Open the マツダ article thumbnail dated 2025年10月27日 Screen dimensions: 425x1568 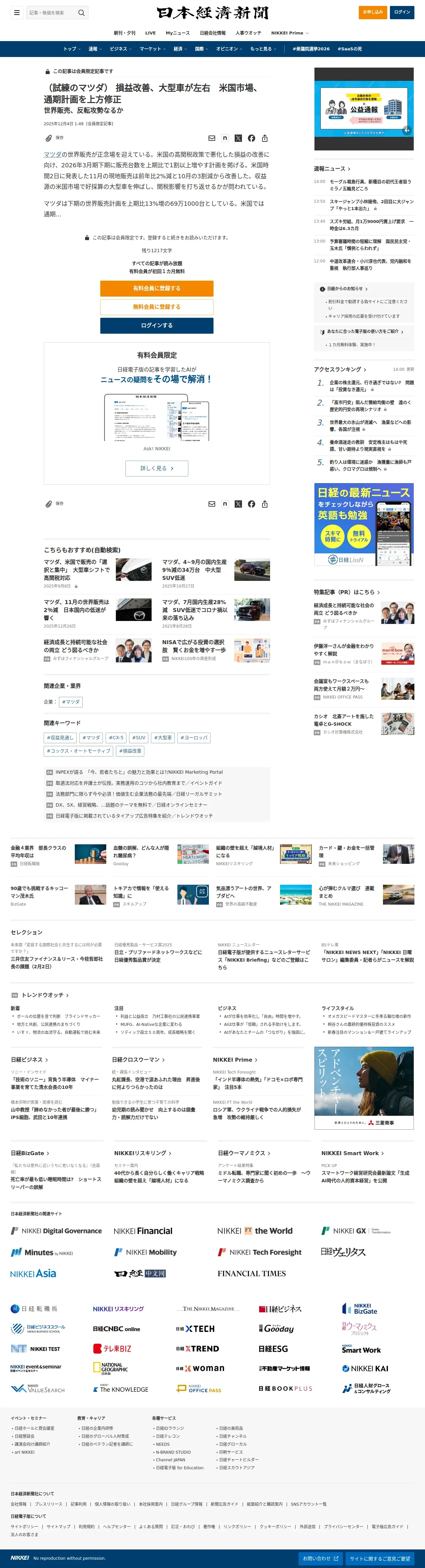[x=252, y=570]
